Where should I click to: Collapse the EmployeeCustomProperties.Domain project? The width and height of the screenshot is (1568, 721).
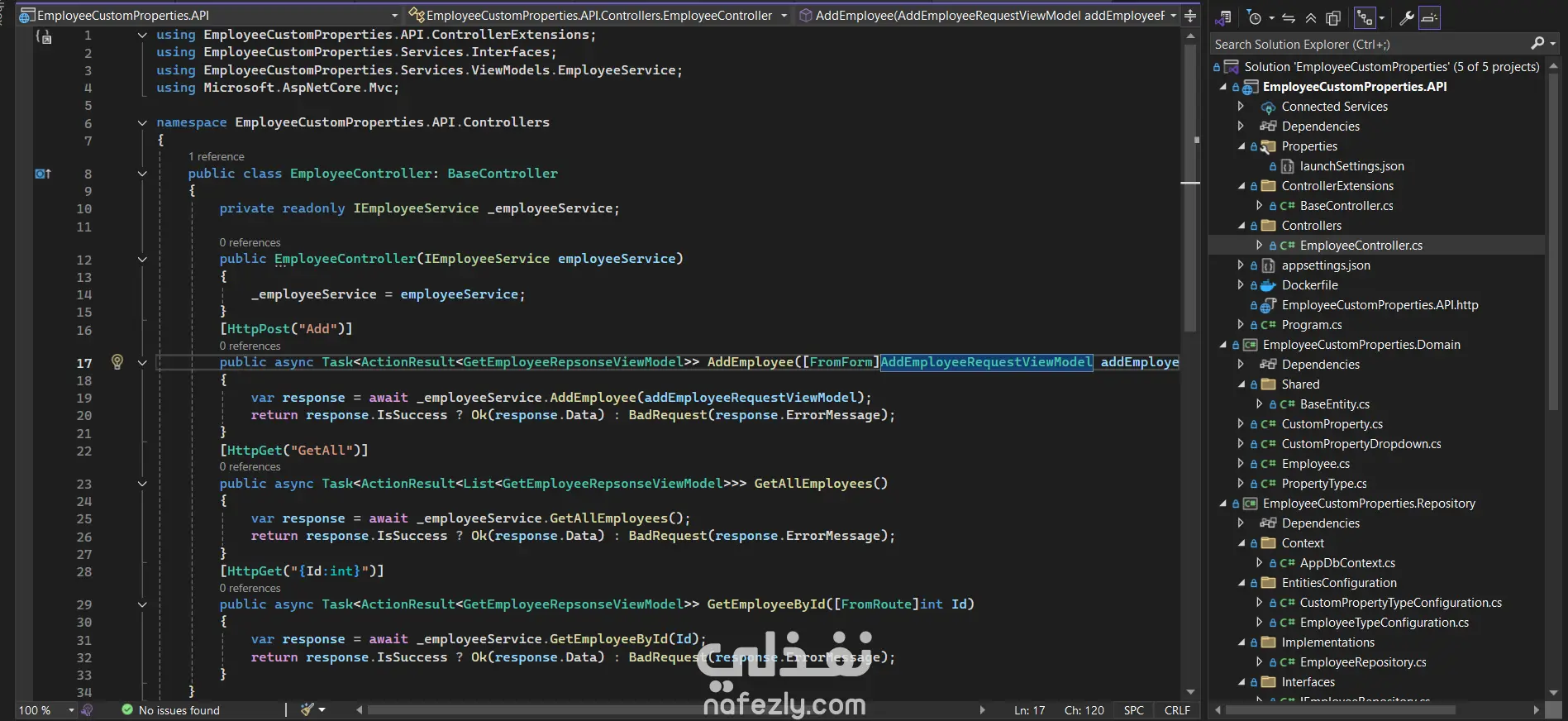coord(1223,345)
